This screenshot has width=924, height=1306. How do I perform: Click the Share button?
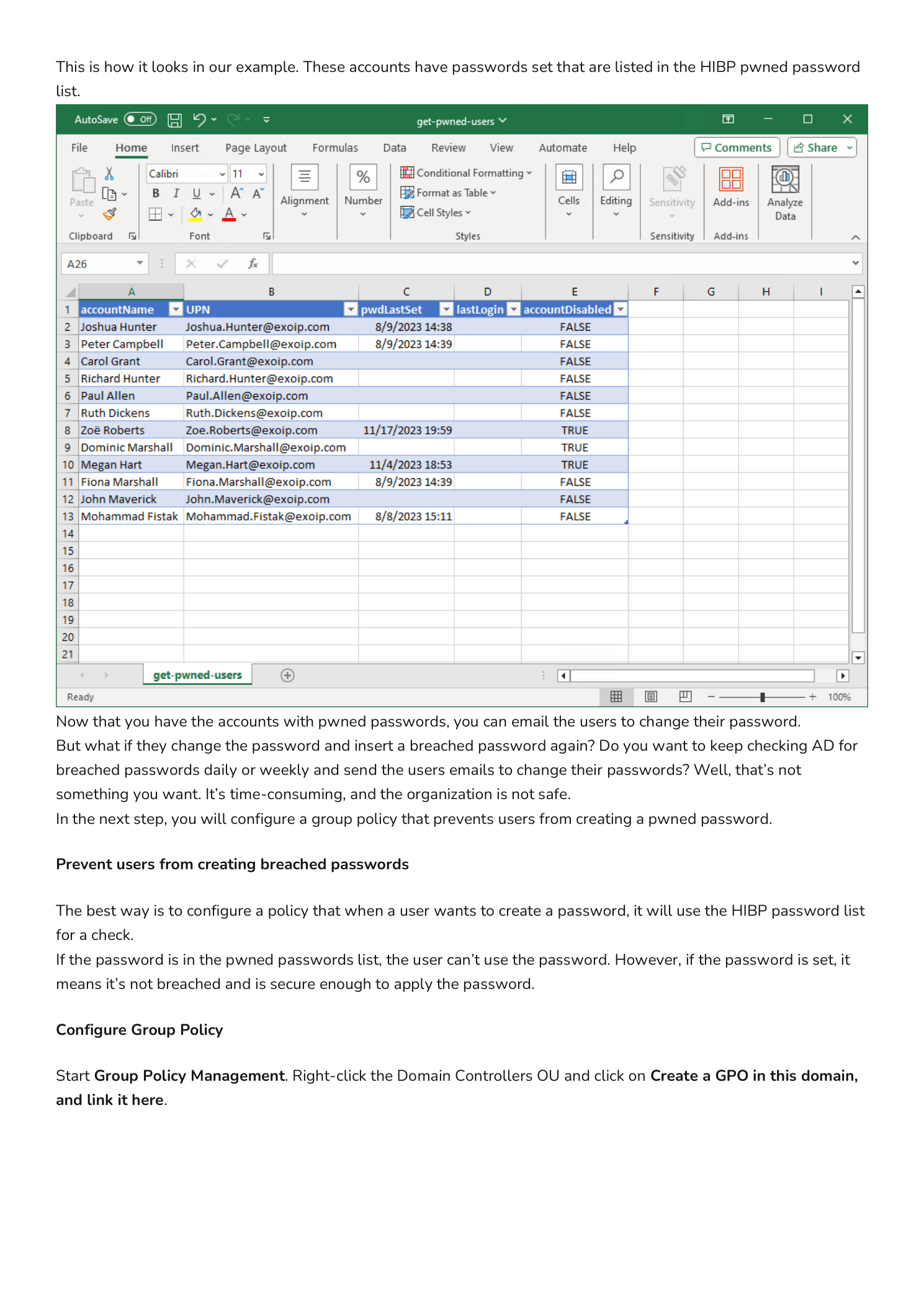pos(822,148)
